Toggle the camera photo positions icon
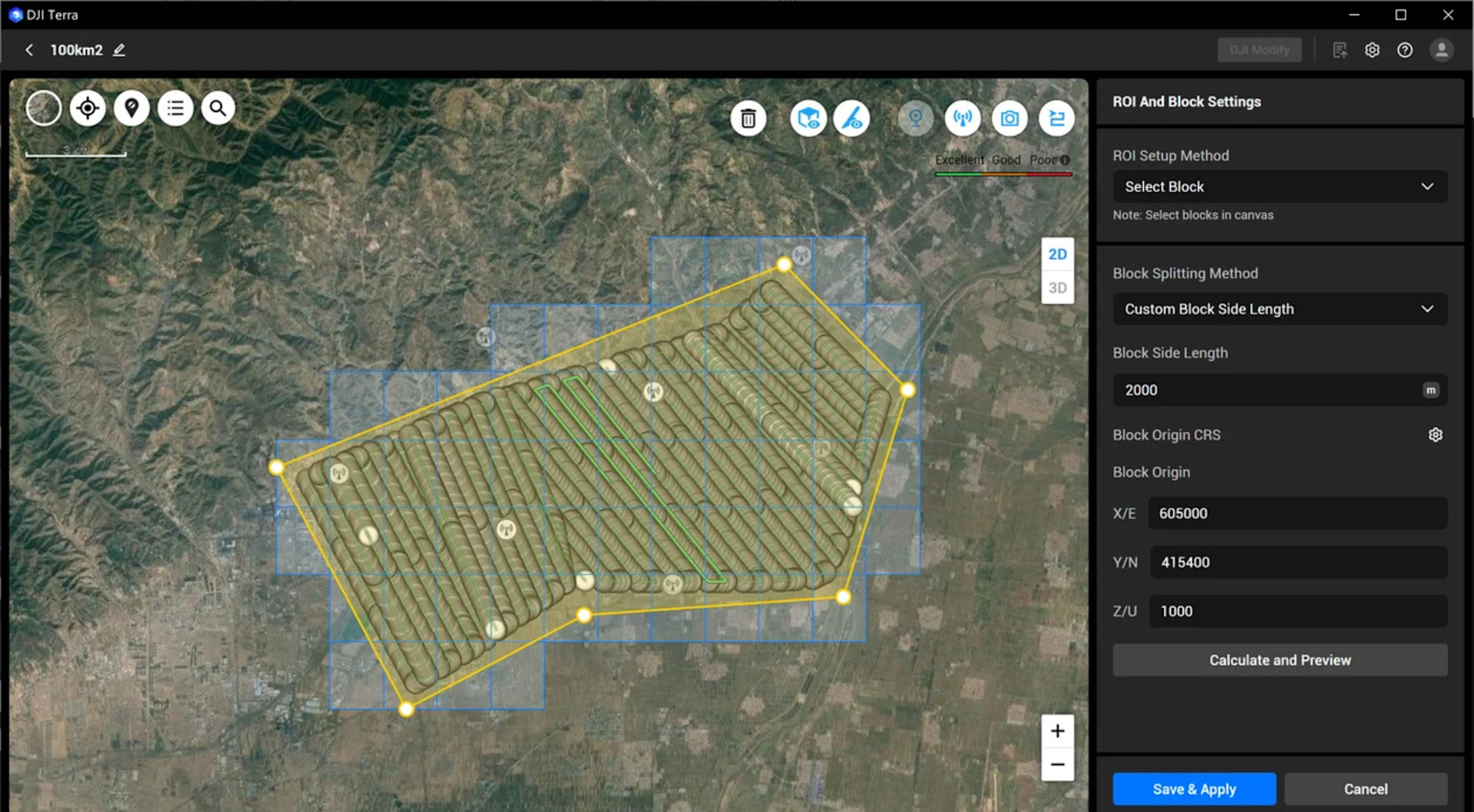The image size is (1474, 812). coord(1010,118)
